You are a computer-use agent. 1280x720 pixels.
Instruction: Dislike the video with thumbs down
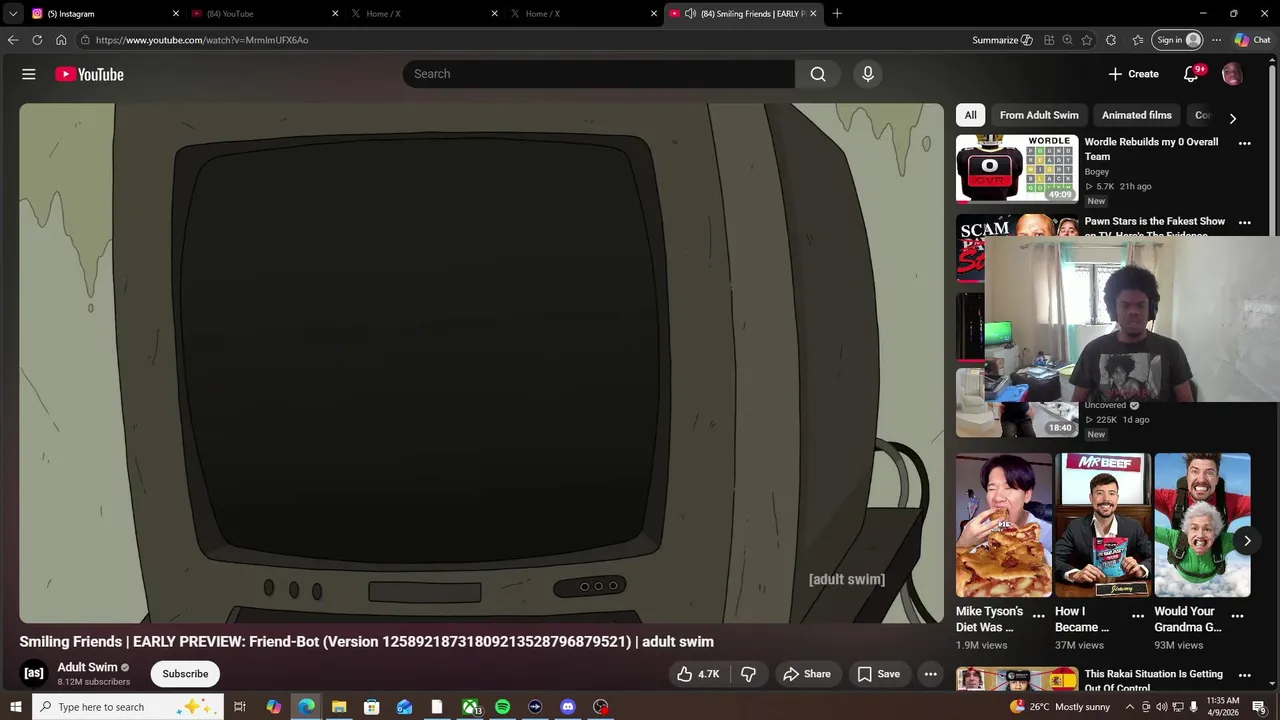[748, 674]
